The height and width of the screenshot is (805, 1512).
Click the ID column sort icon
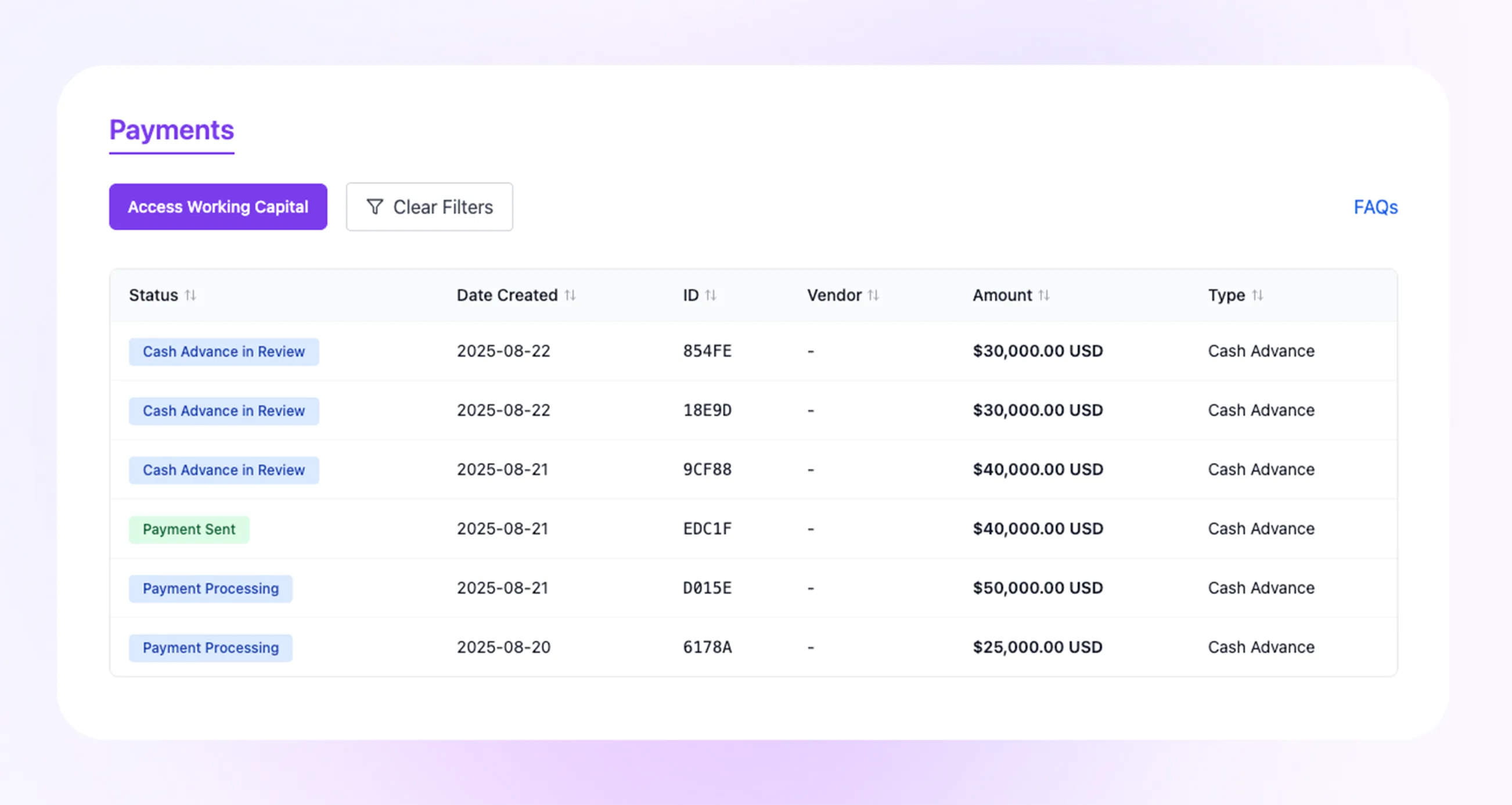710,294
